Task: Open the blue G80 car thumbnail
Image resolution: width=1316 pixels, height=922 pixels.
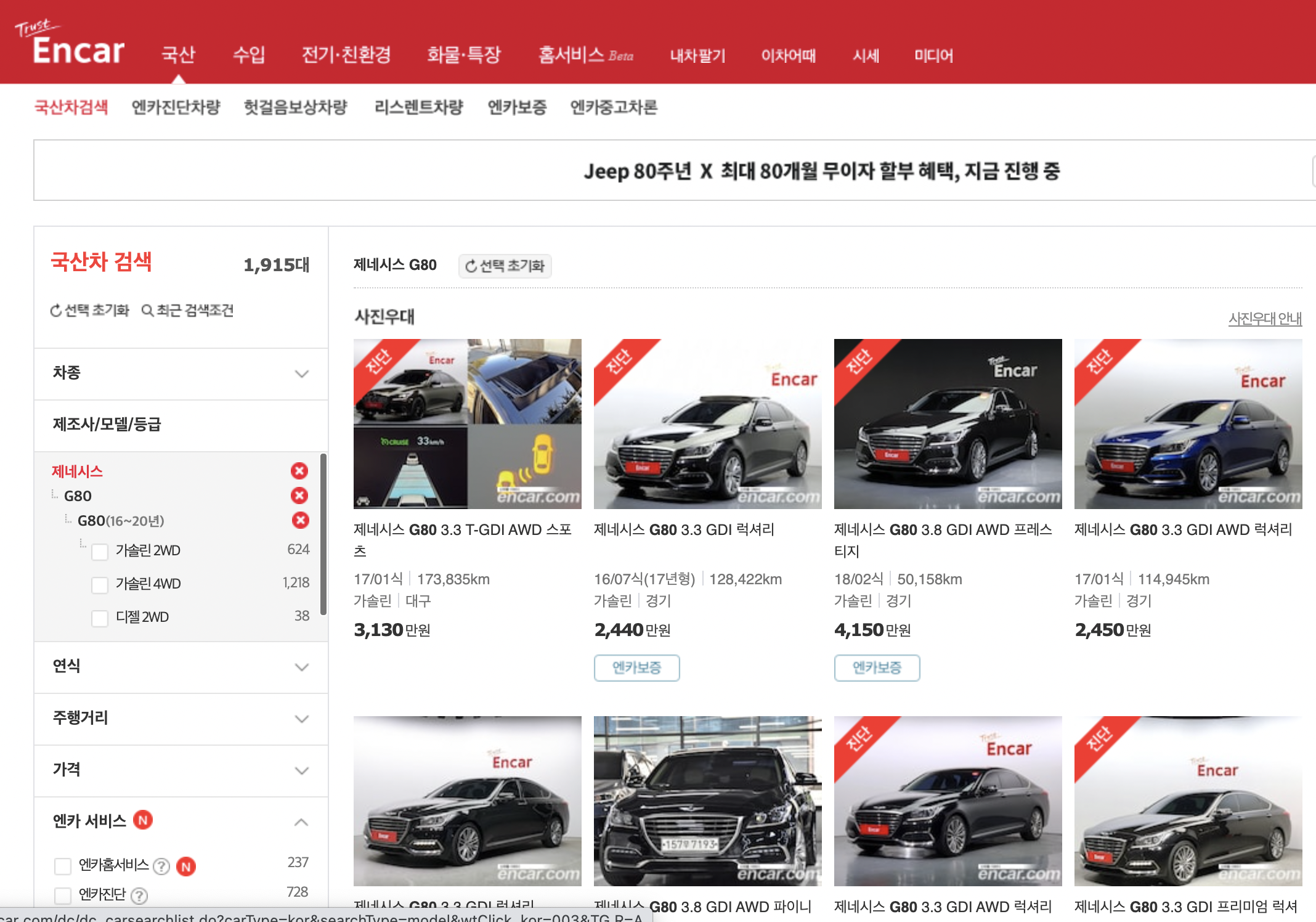Action: click(x=1187, y=424)
